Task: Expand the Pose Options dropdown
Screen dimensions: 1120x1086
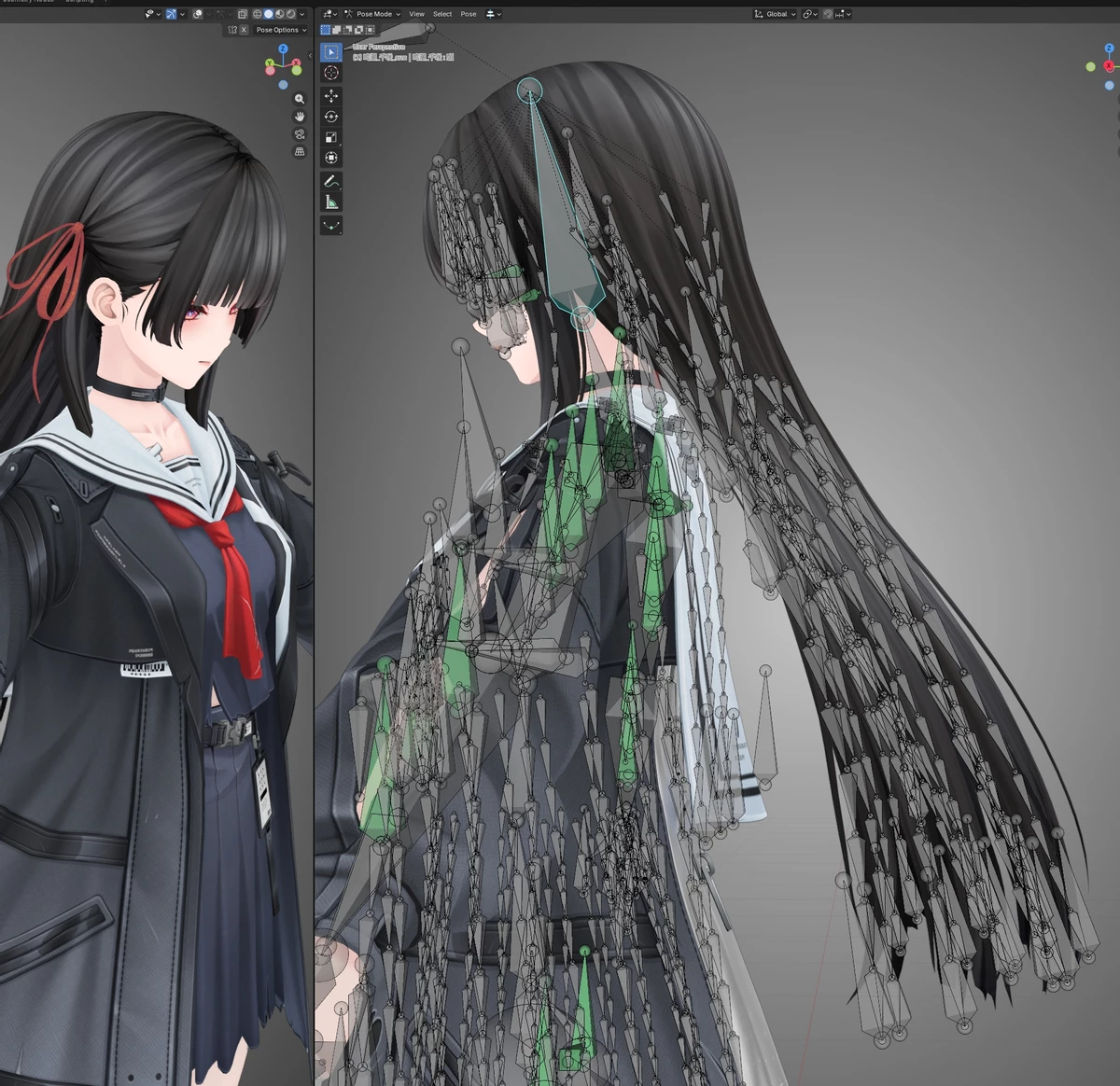Action: tap(280, 30)
